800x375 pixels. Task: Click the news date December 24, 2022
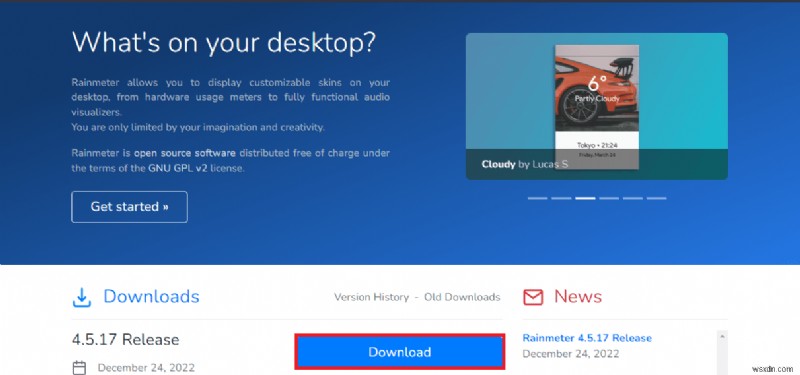[x=571, y=354]
